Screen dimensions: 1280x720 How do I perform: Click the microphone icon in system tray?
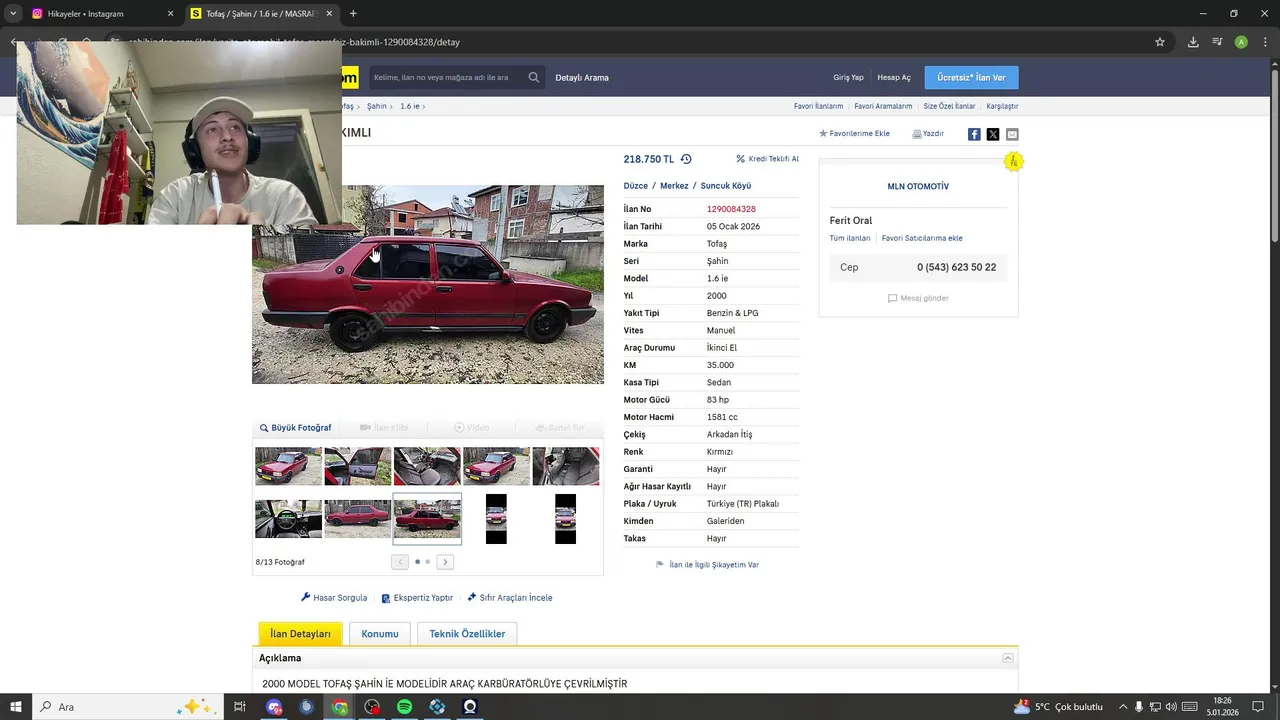pos(1139,707)
